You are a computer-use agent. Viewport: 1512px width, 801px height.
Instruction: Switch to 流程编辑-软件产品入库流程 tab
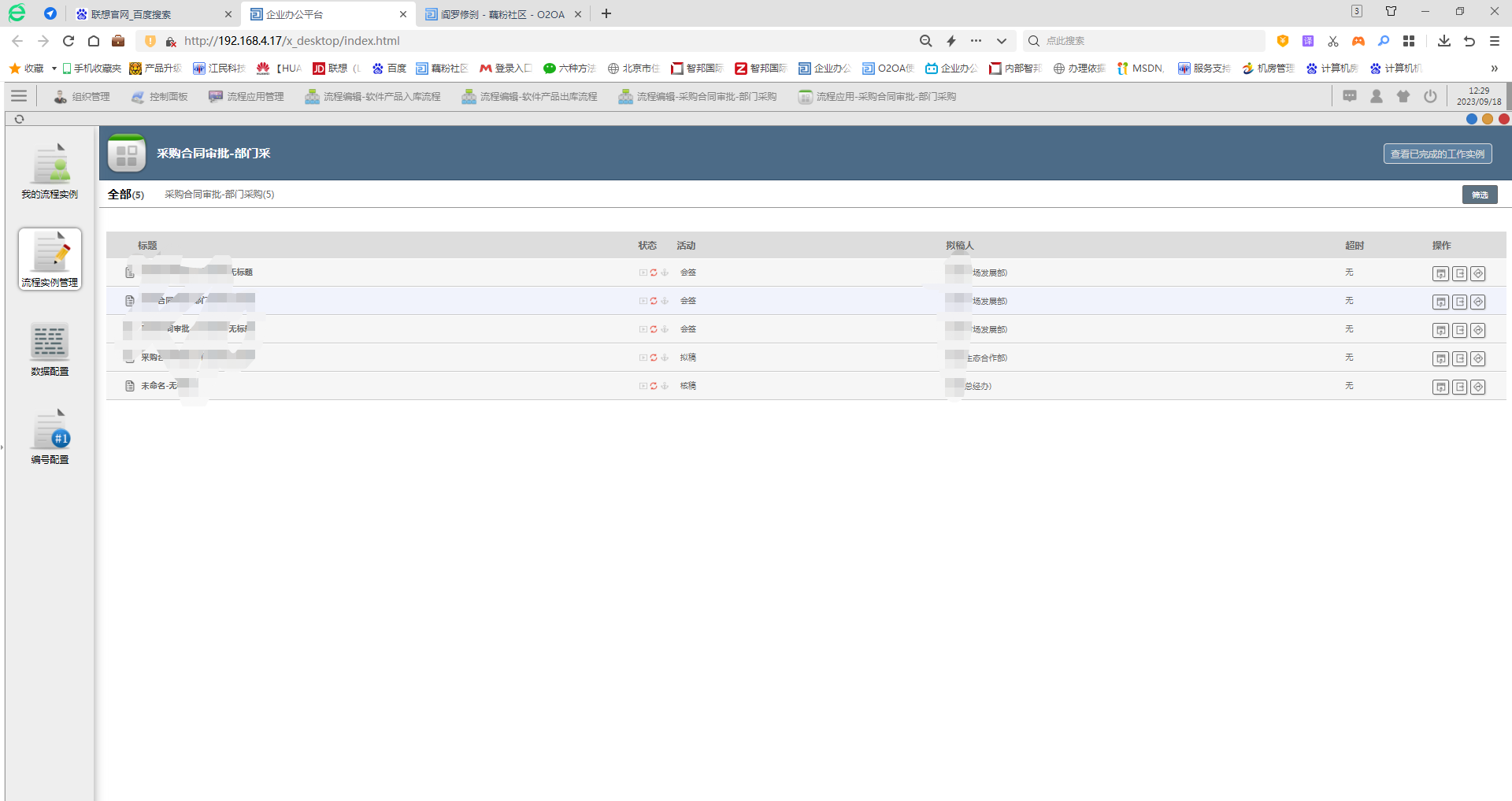tap(373, 96)
